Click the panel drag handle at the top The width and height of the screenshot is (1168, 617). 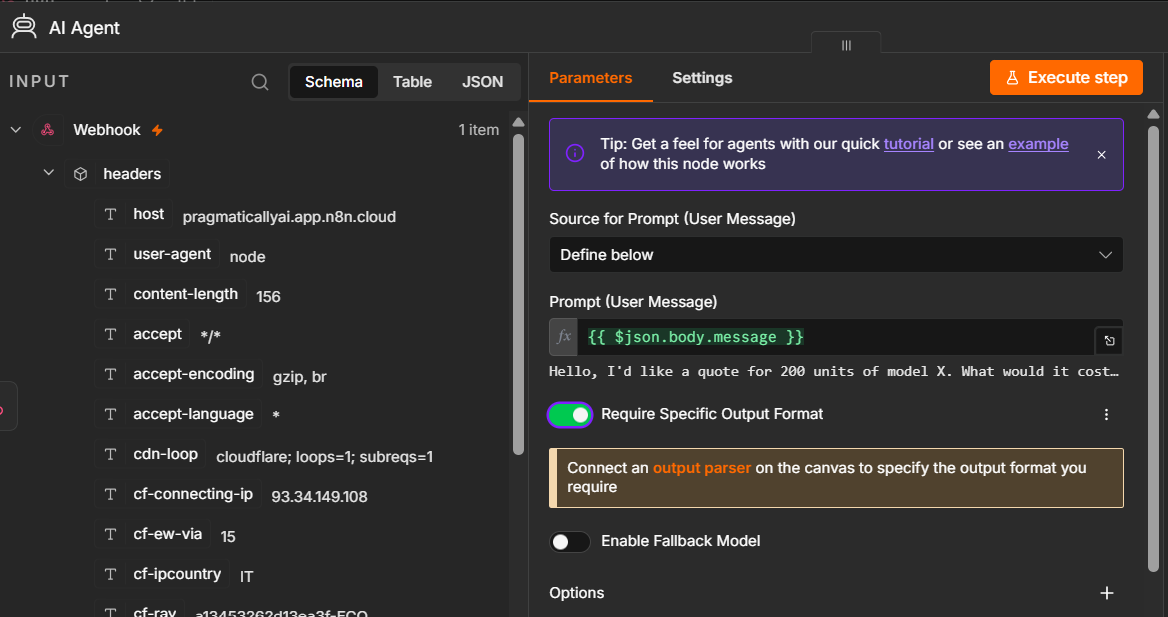click(x=846, y=45)
